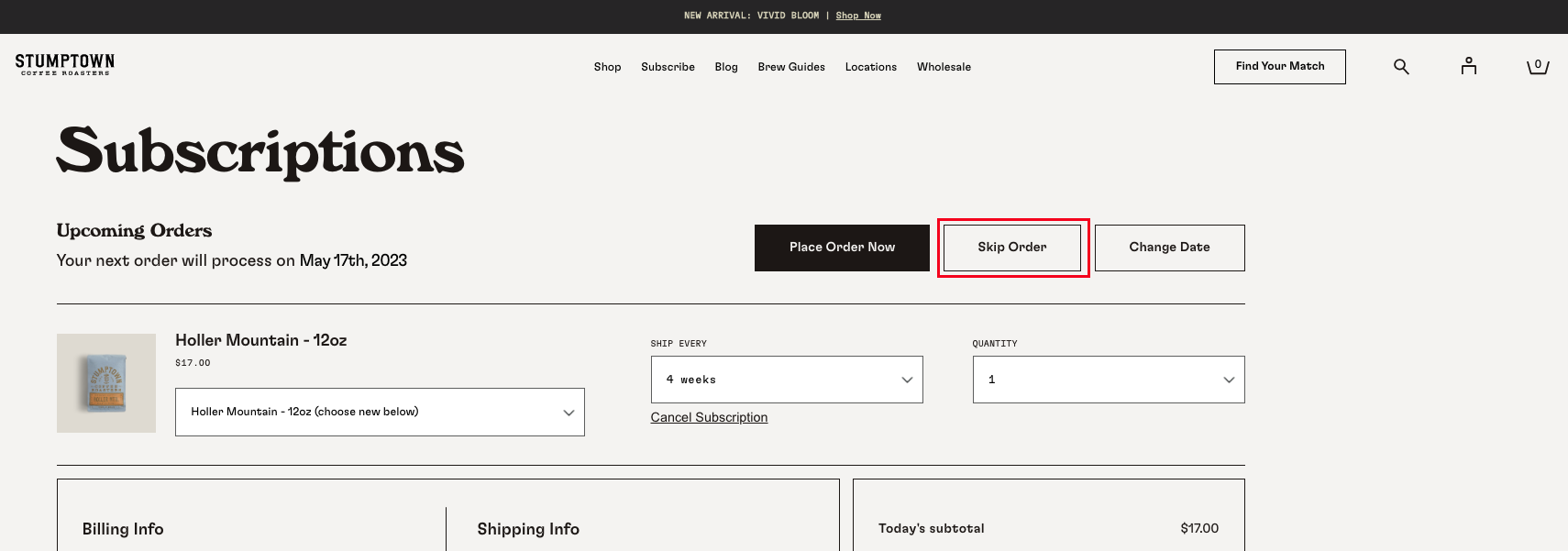Click Place Order Now button

point(842,248)
